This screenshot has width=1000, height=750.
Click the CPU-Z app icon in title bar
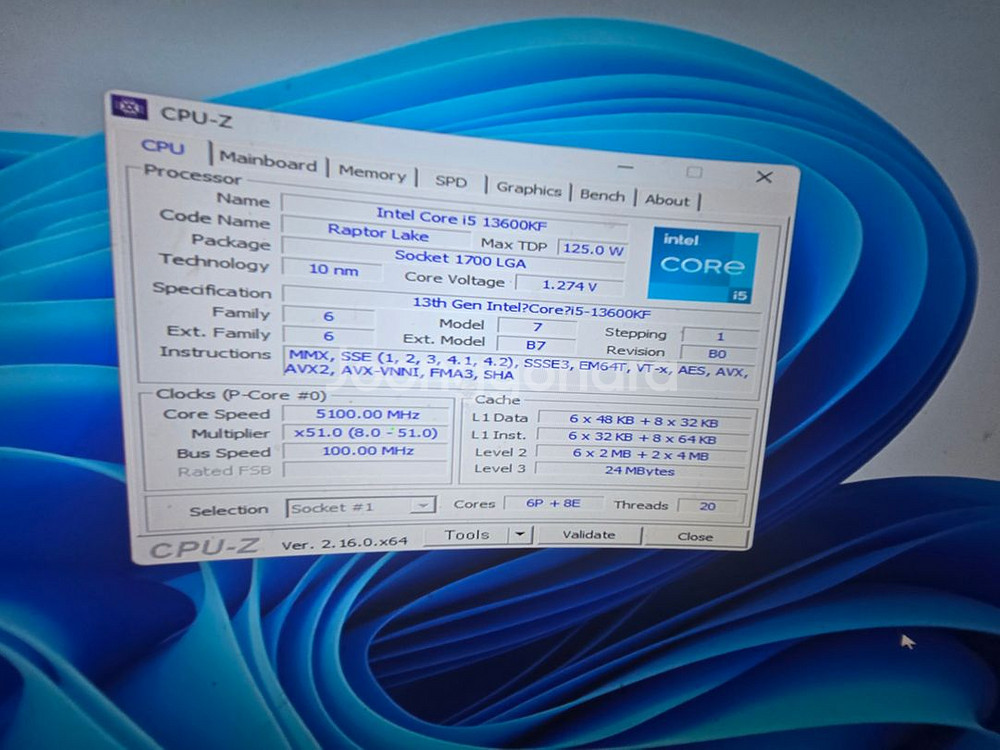coord(129,107)
